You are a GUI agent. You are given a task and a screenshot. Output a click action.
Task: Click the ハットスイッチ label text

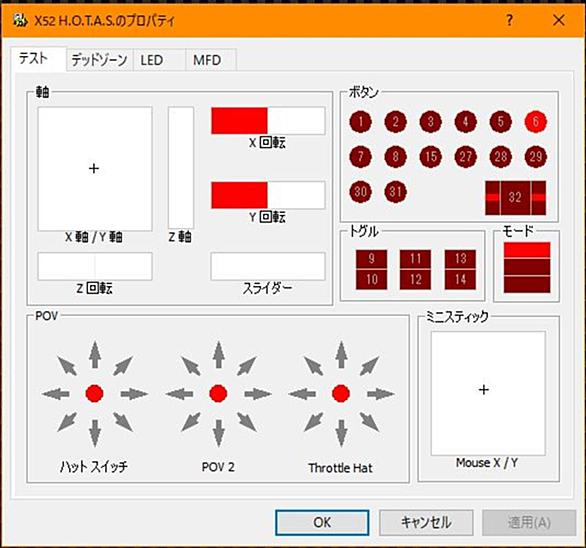[x=94, y=467]
